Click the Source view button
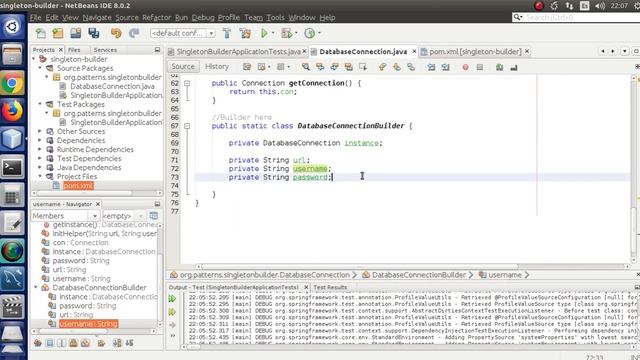The height and width of the screenshot is (360, 640). [183, 67]
